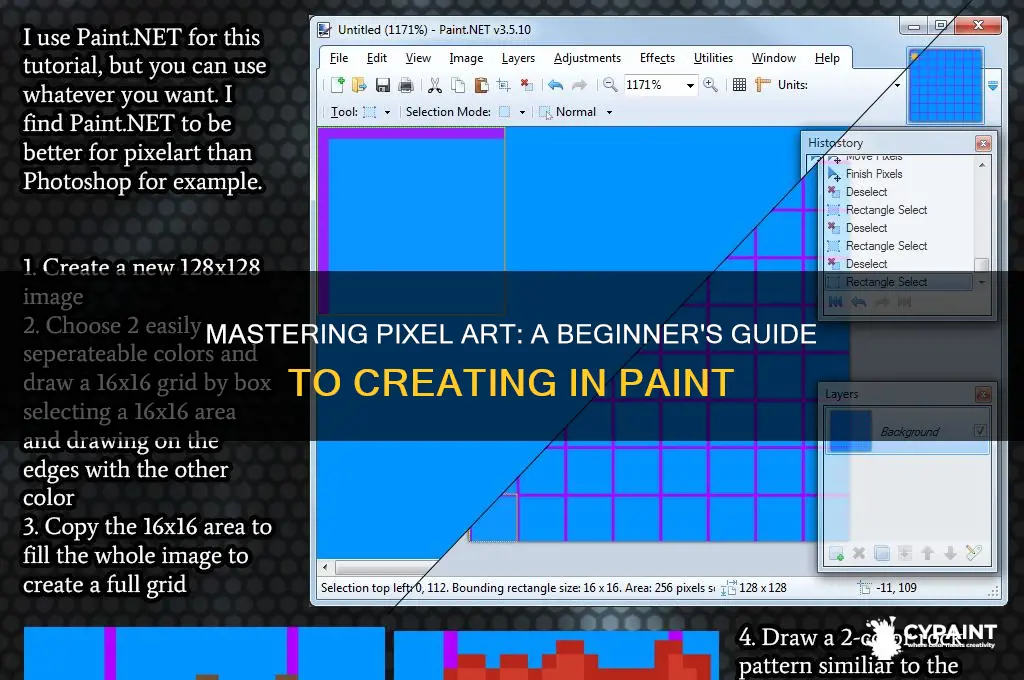Image resolution: width=1024 pixels, height=680 pixels.
Task: Save the image with the floppy icon
Action: click(383, 85)
